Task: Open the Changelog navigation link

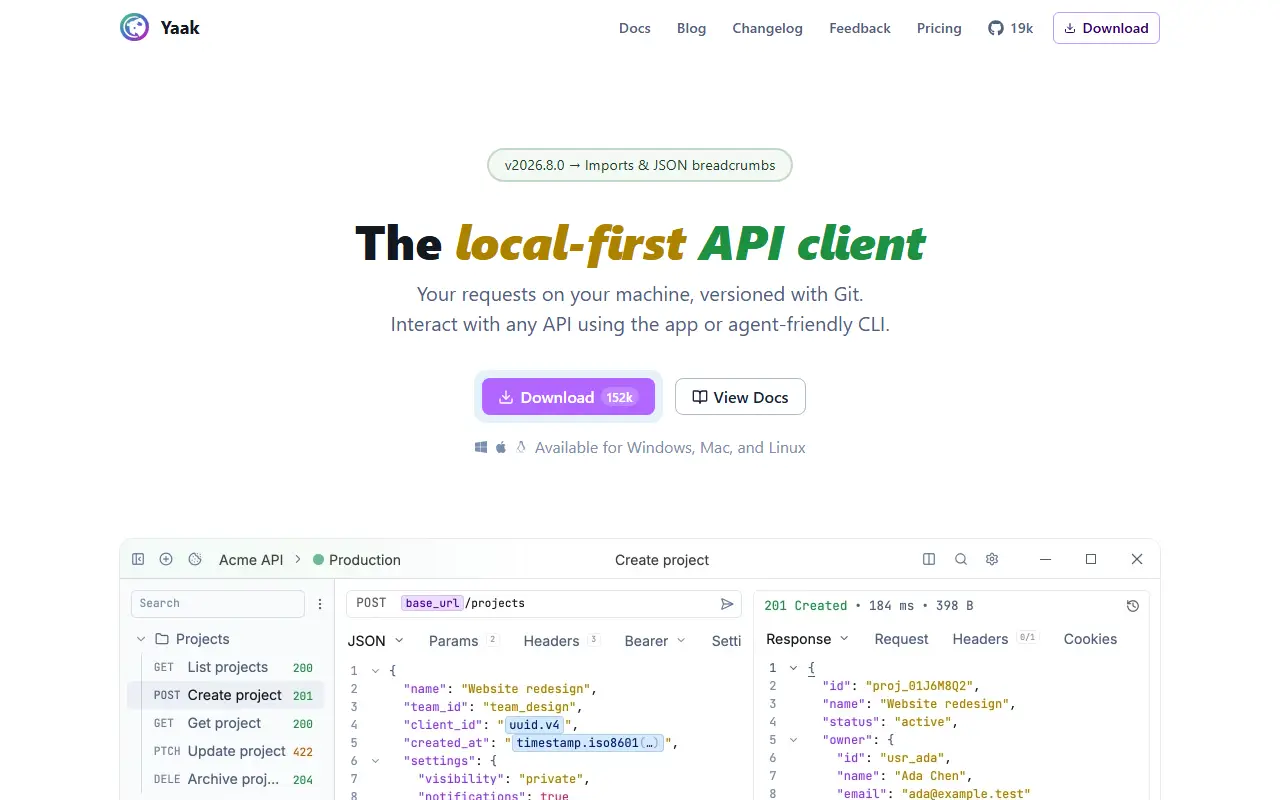Action: click(x=767, y=28)
